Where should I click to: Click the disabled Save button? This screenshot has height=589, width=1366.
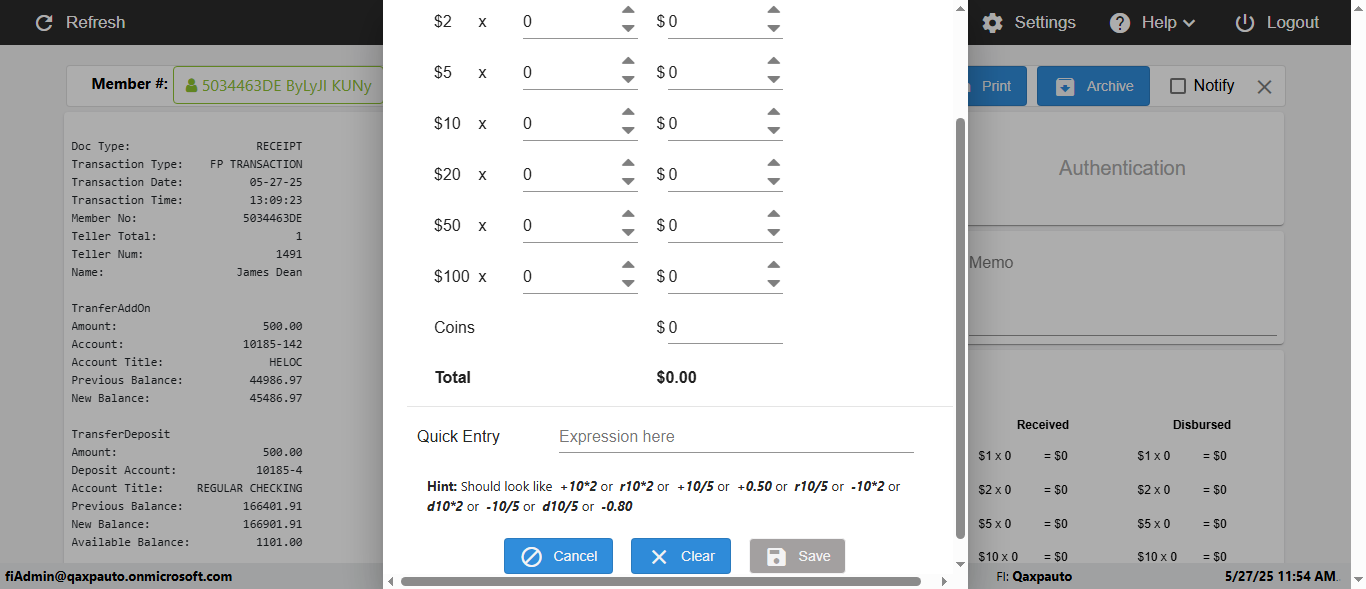pyautogui.click(x=797, y=556)
